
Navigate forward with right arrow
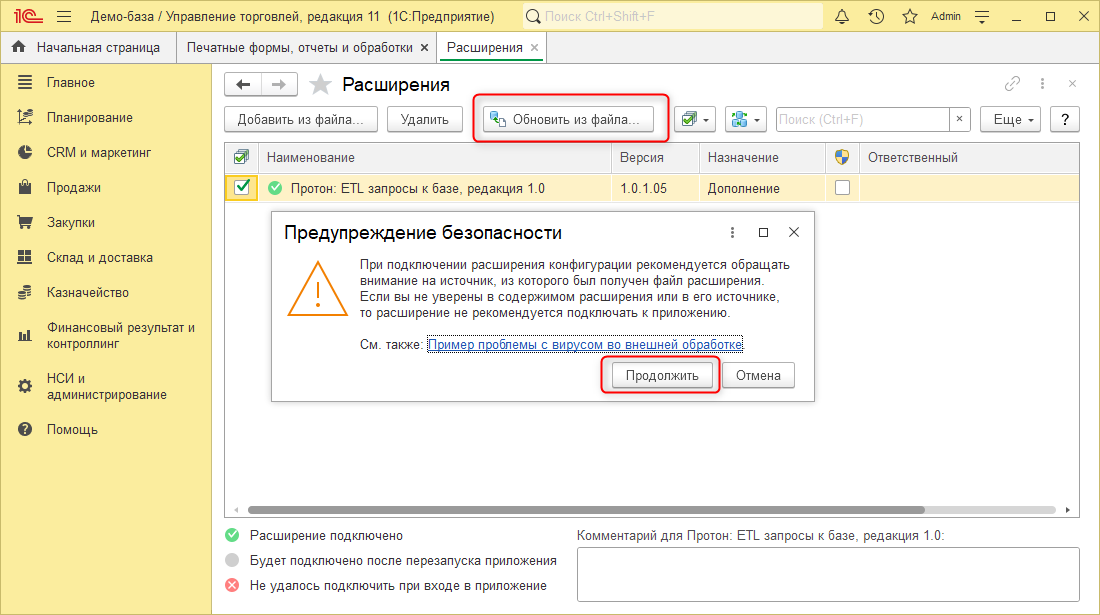[279, 85]
